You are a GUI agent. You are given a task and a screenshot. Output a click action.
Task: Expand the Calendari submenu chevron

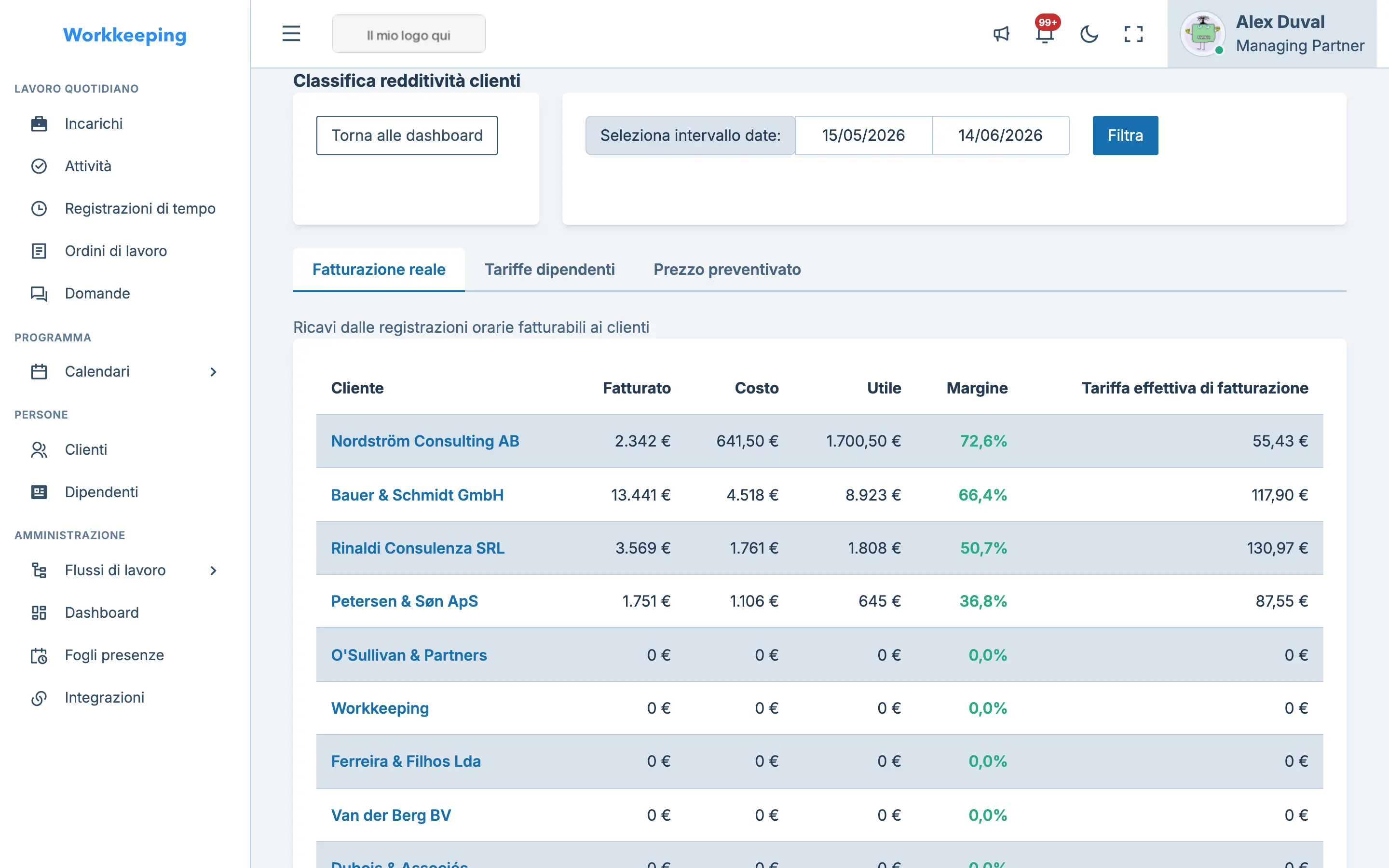tap(213, 371)
